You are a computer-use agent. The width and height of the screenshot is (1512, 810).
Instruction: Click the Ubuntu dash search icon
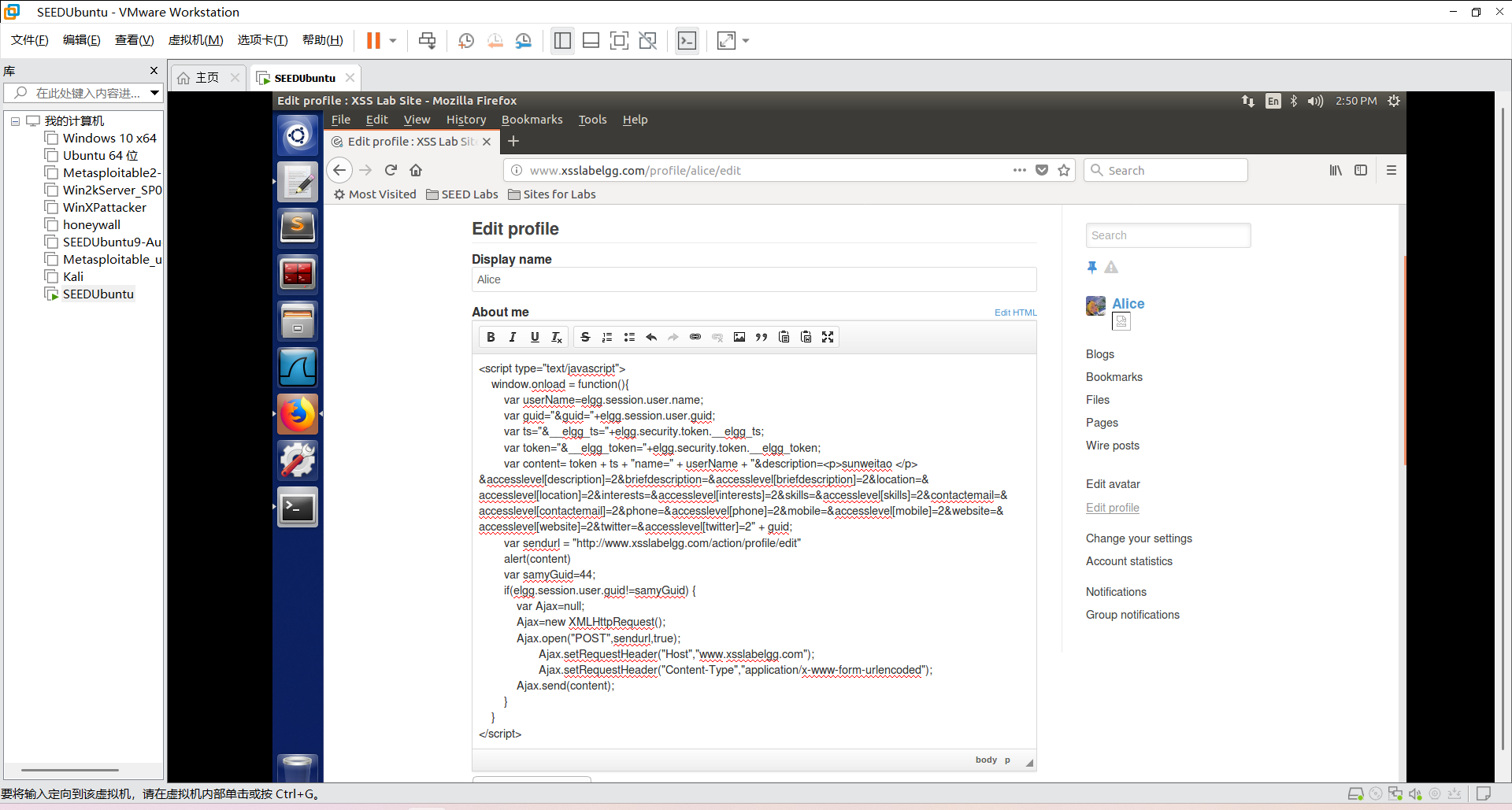click(298, 135)
